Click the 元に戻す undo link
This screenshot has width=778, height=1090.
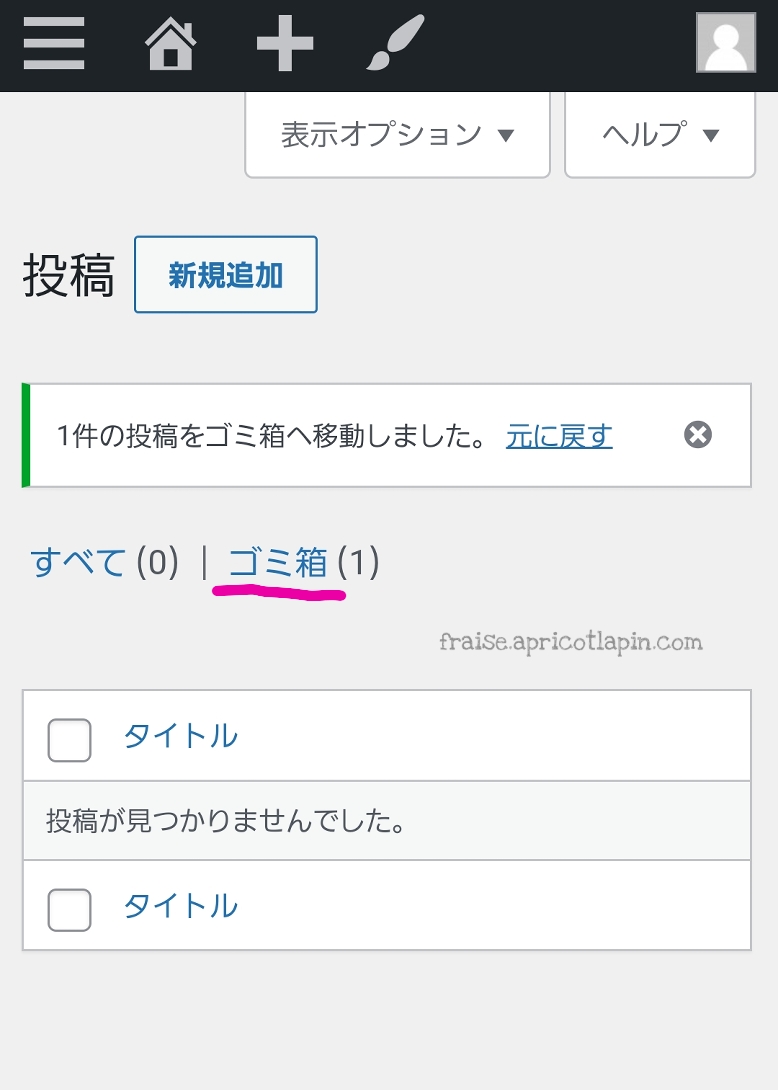(x=559, y=437)
